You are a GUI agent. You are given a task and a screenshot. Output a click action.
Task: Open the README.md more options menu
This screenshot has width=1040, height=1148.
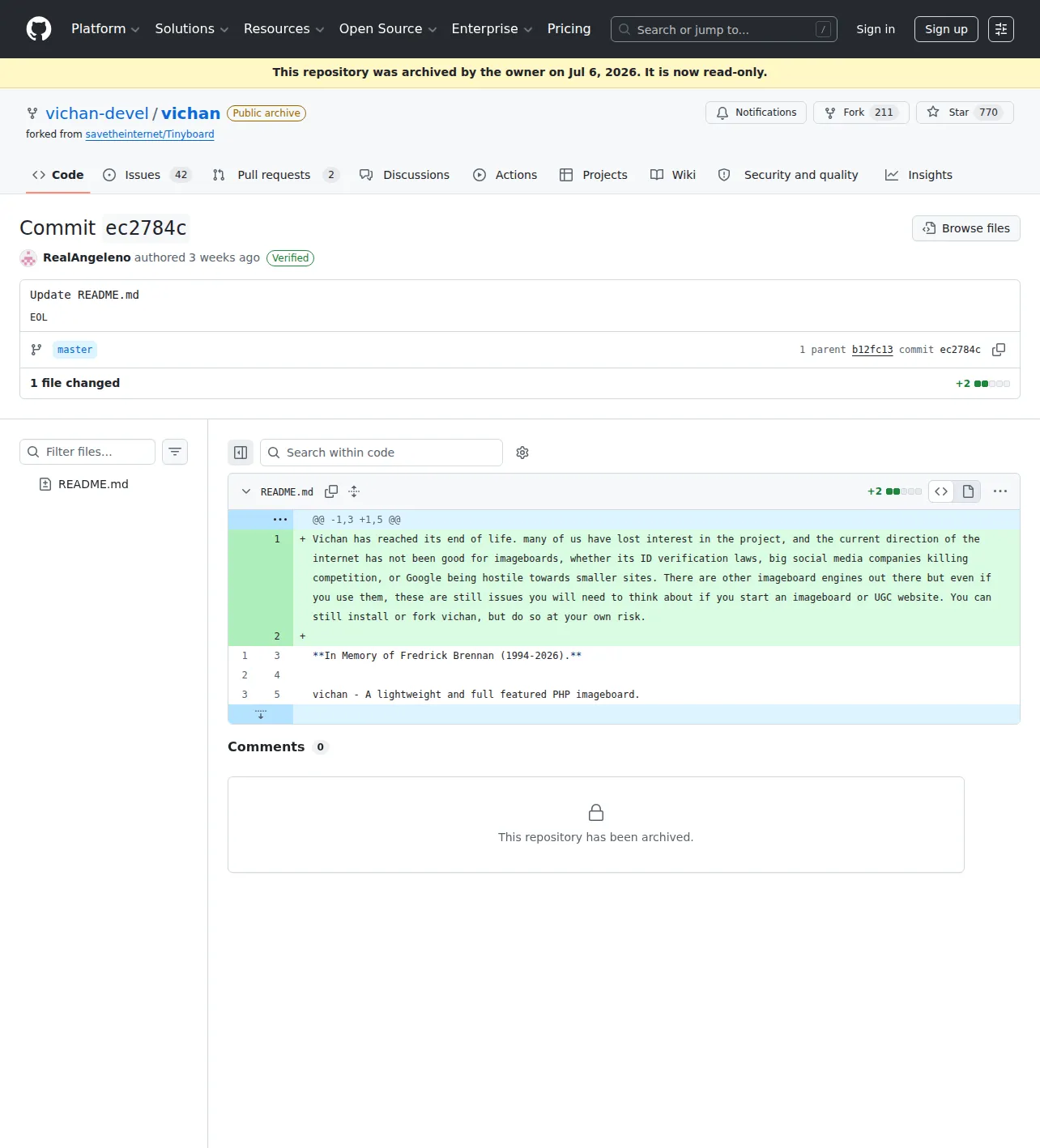(x=1000, y=491)
